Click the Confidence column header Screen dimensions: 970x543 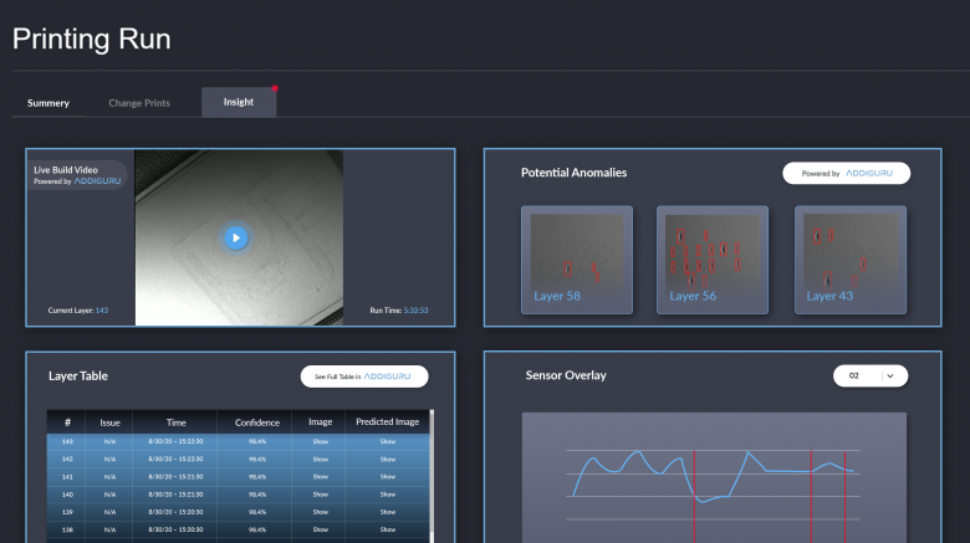(x=257, y=423)
